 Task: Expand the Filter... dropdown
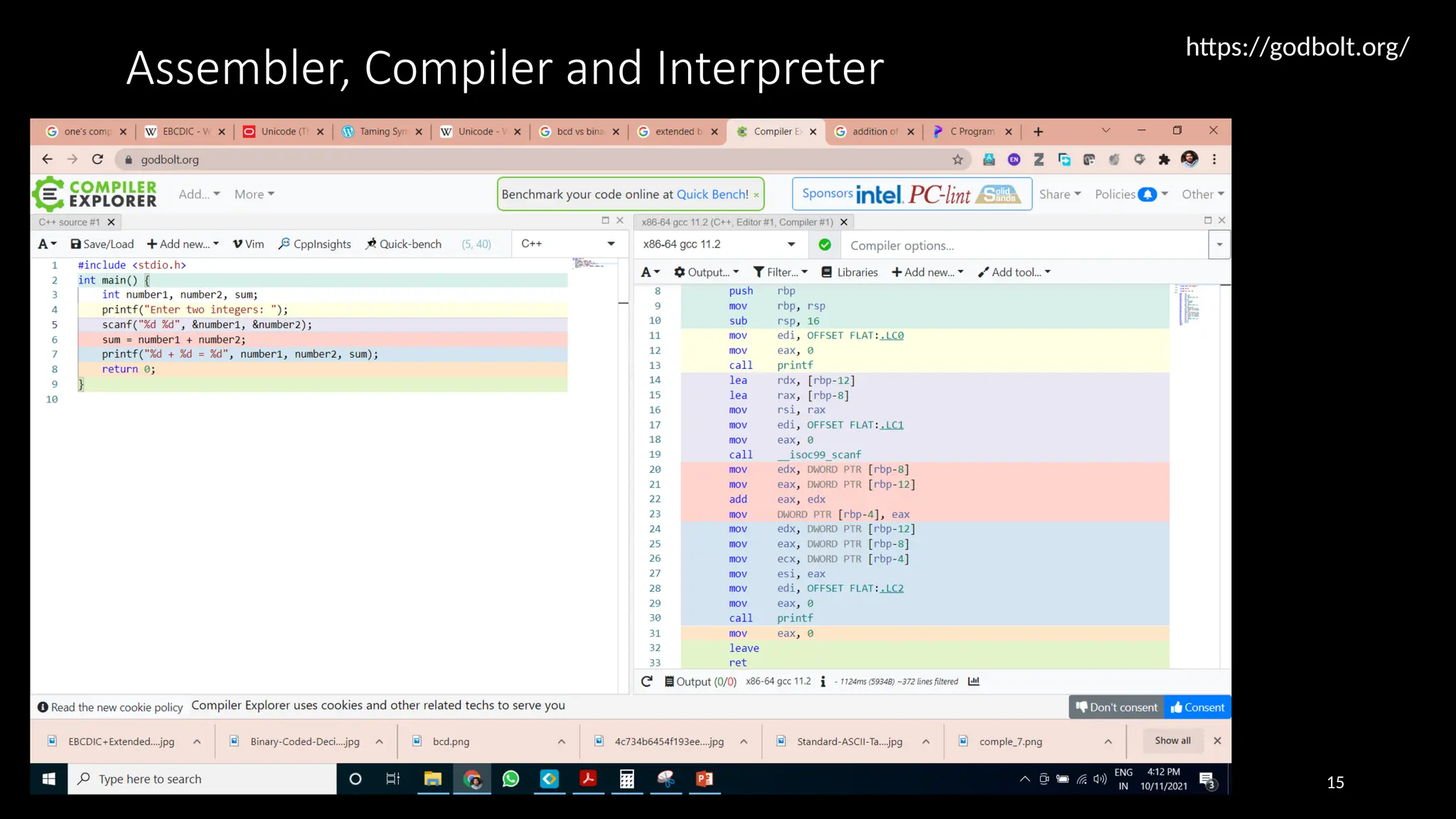(x=781, y=272)
